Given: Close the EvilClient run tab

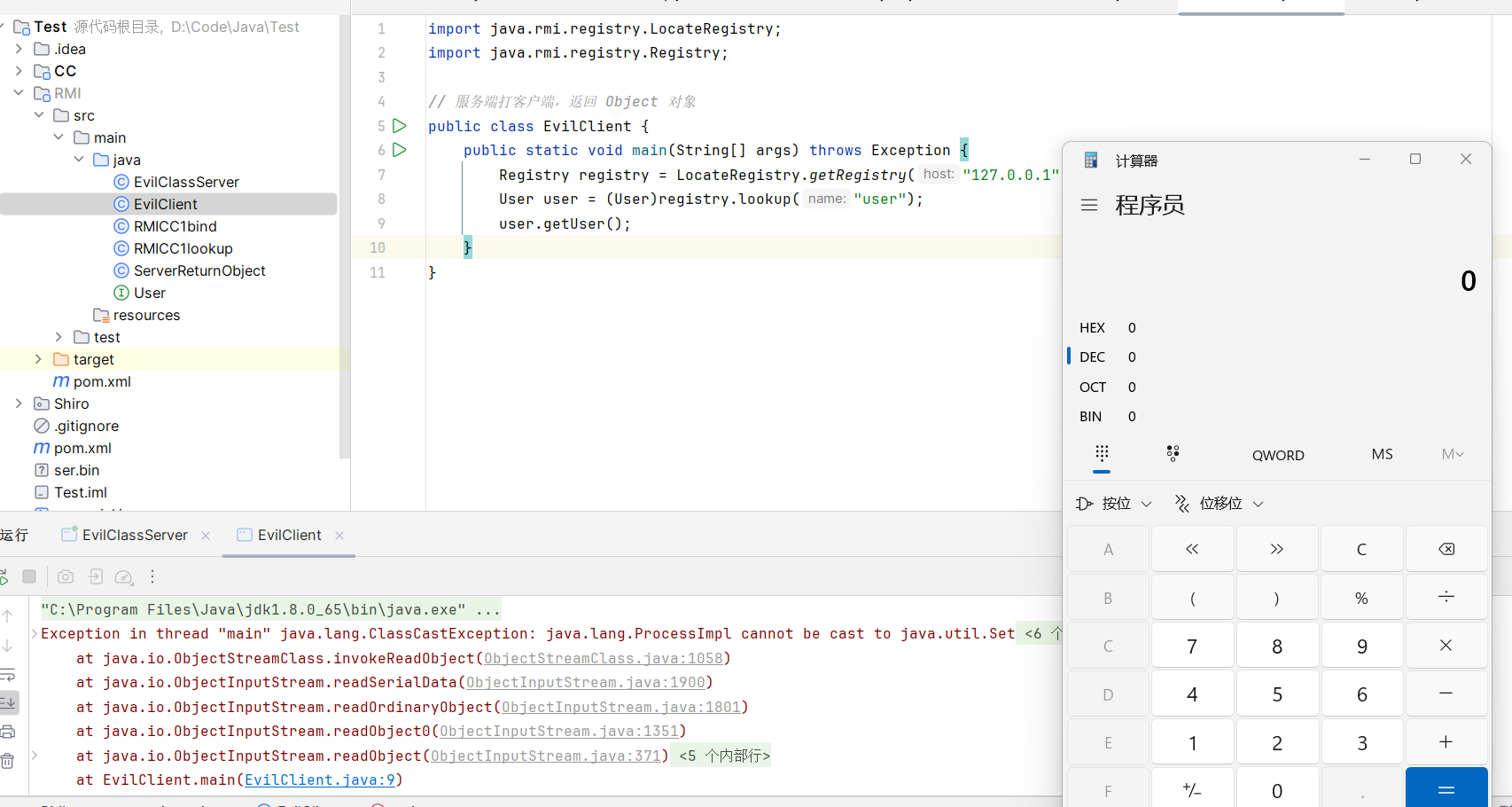Looking at the screenshot, I should point(339,536).
